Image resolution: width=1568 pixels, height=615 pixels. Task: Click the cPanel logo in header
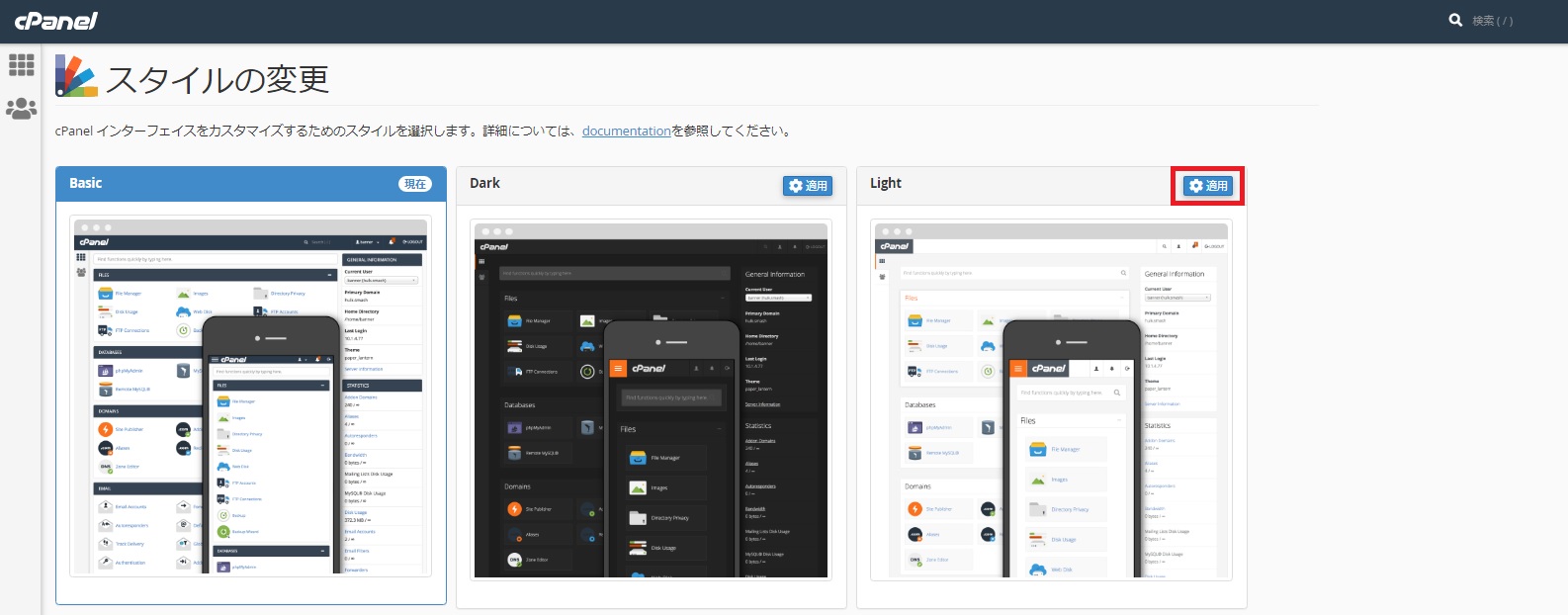tap(56, 21)
